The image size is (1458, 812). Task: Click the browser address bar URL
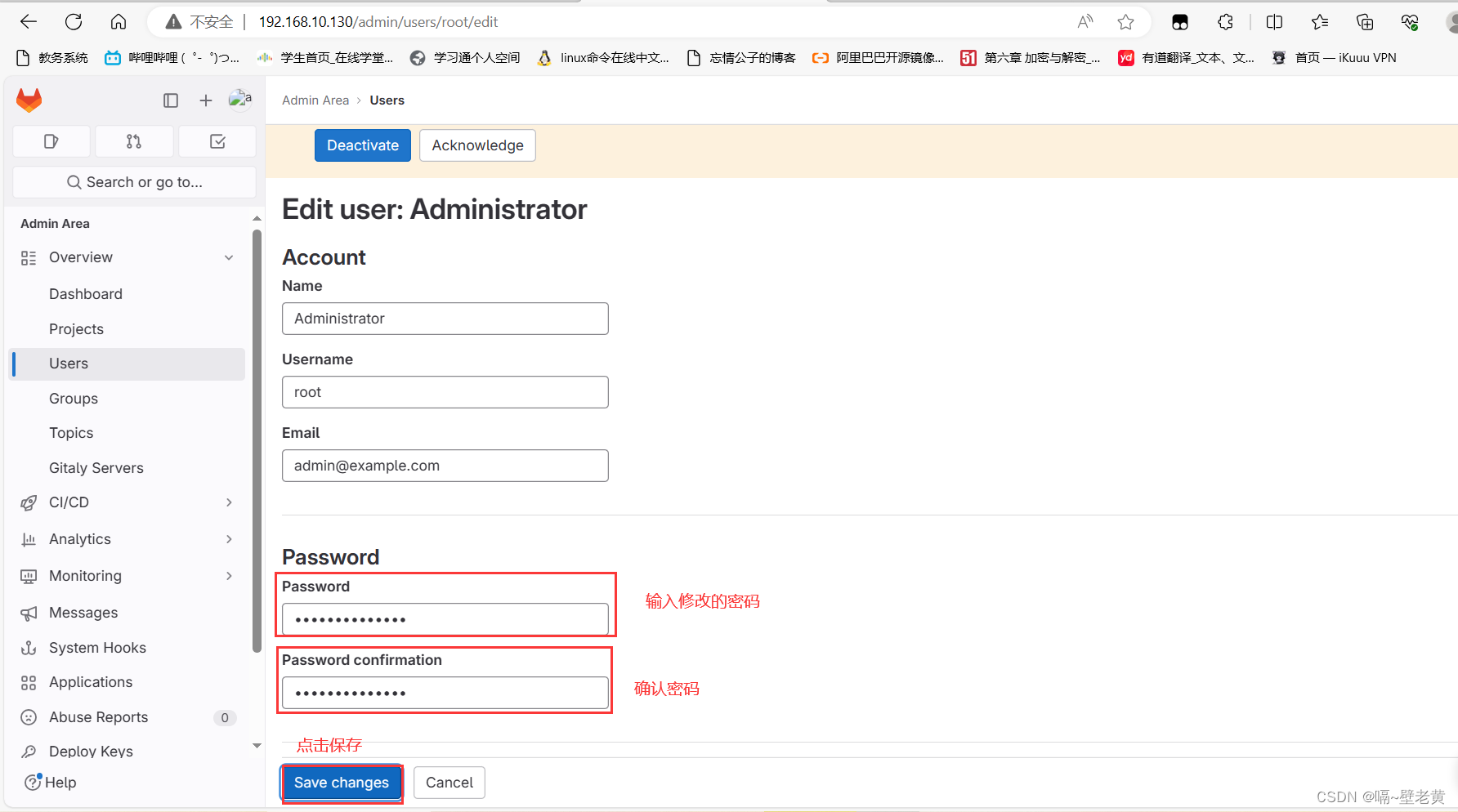coord(378,22)
